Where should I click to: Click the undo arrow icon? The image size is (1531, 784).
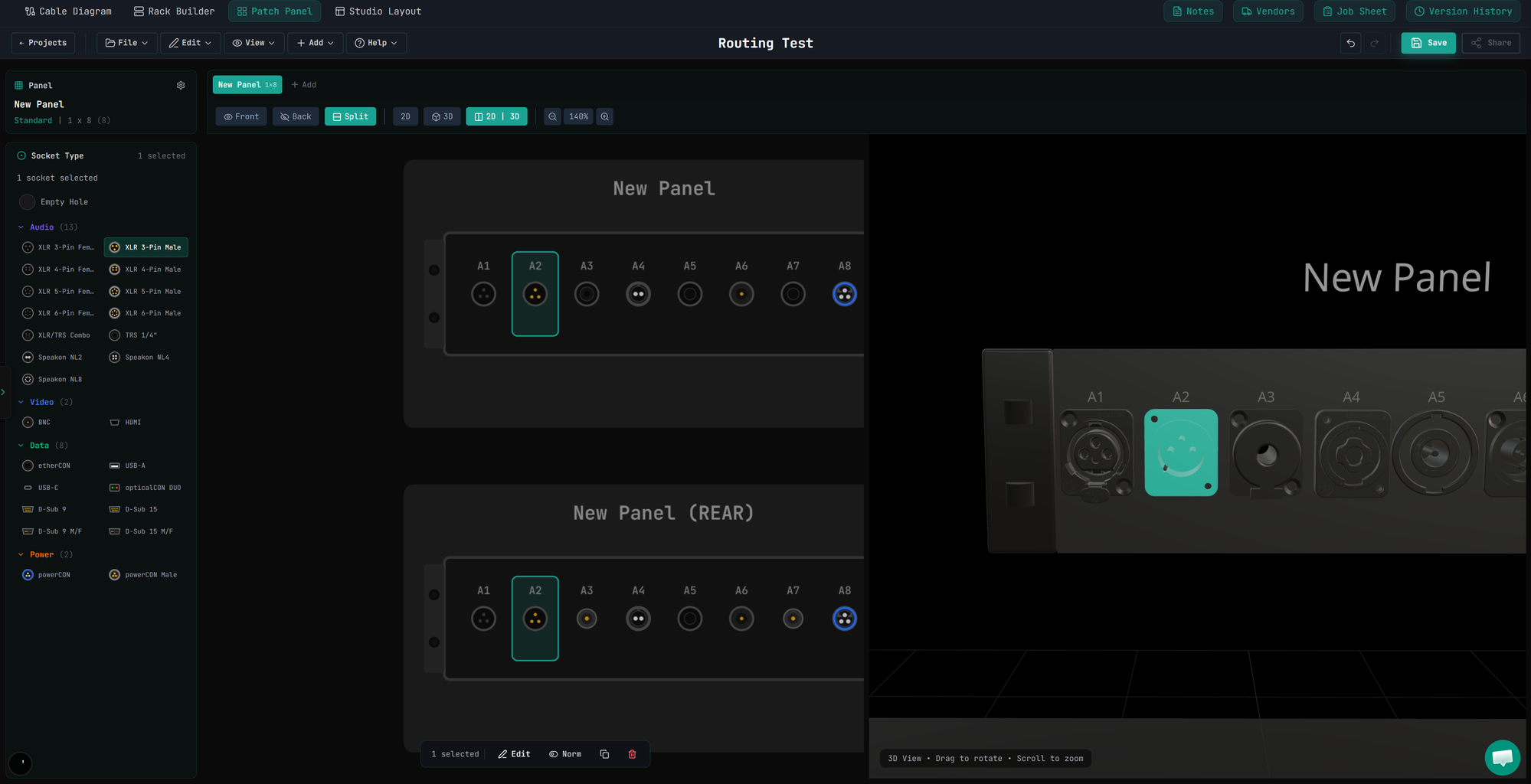1351,43
